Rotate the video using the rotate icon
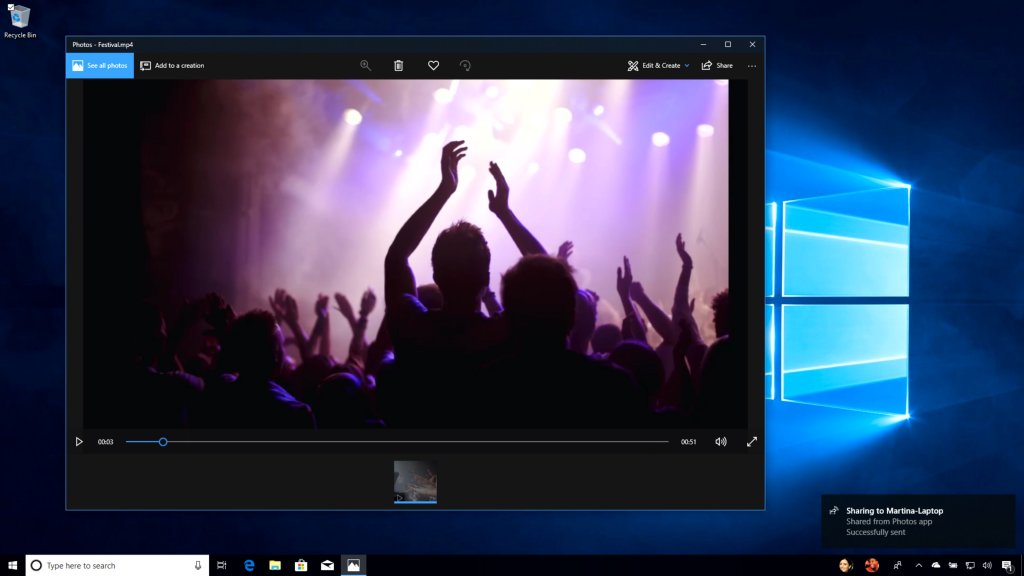The image size is (1024, 576). point(466,65)
